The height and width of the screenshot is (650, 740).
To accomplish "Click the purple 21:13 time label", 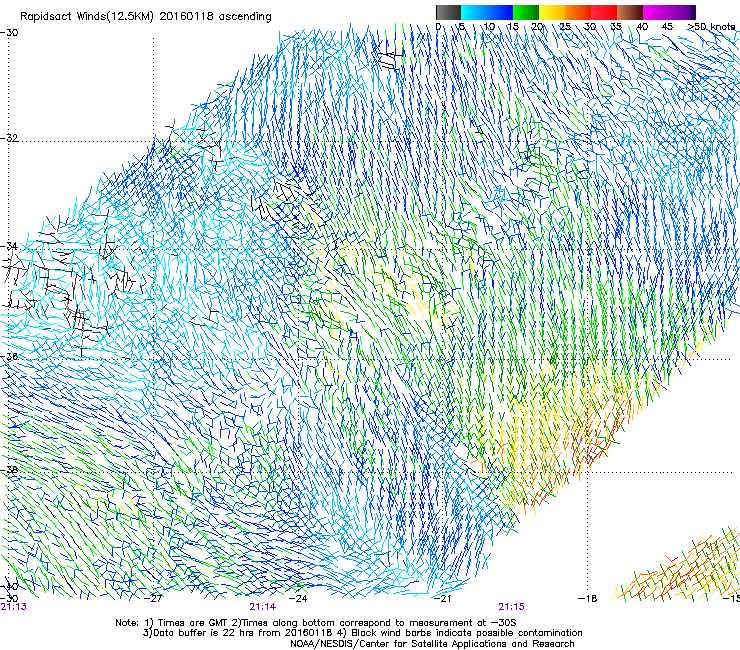I will coord(14,607).
